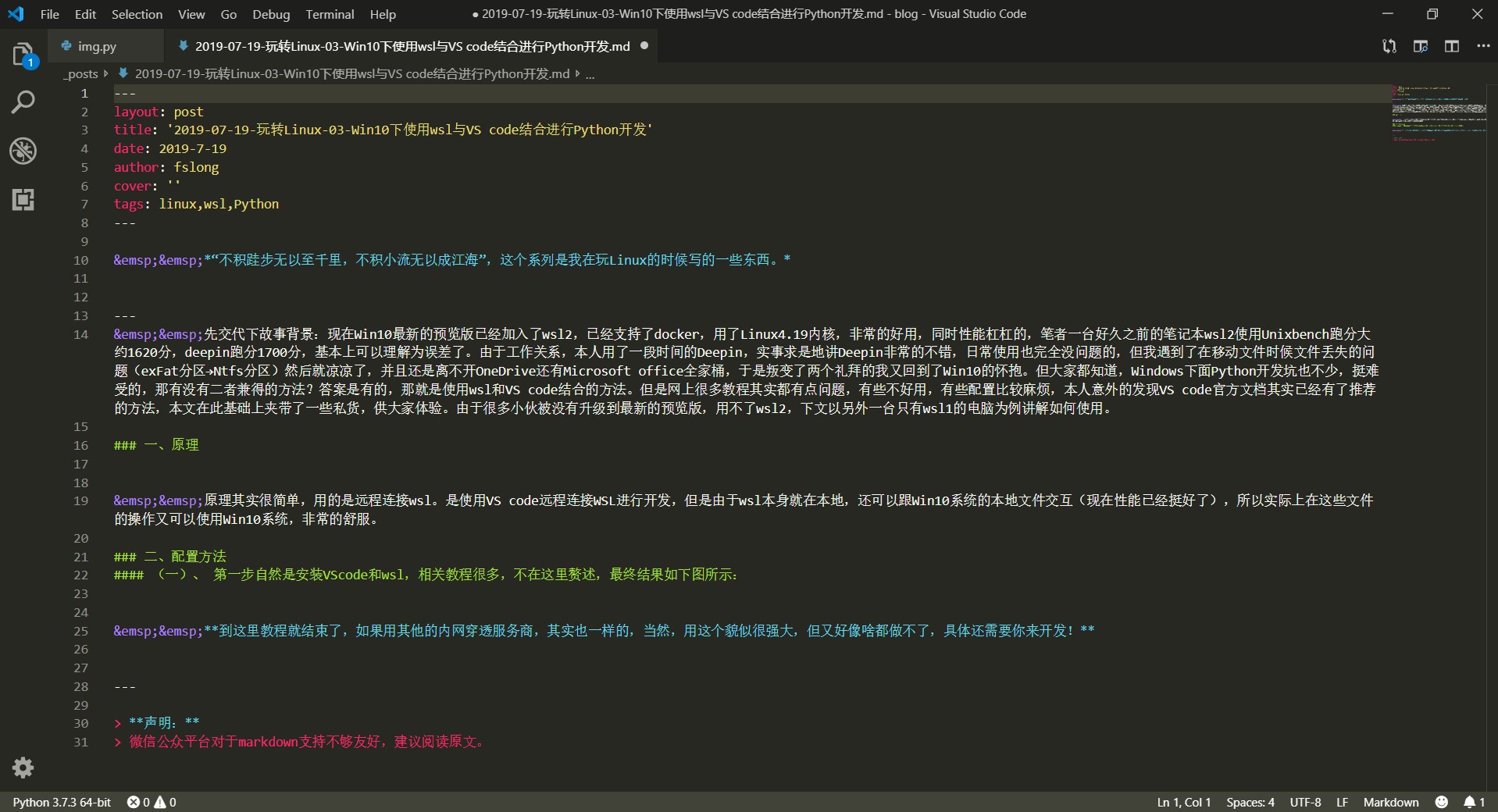
Task: Open the Search view in activity bar
Action: click(23, 101)
